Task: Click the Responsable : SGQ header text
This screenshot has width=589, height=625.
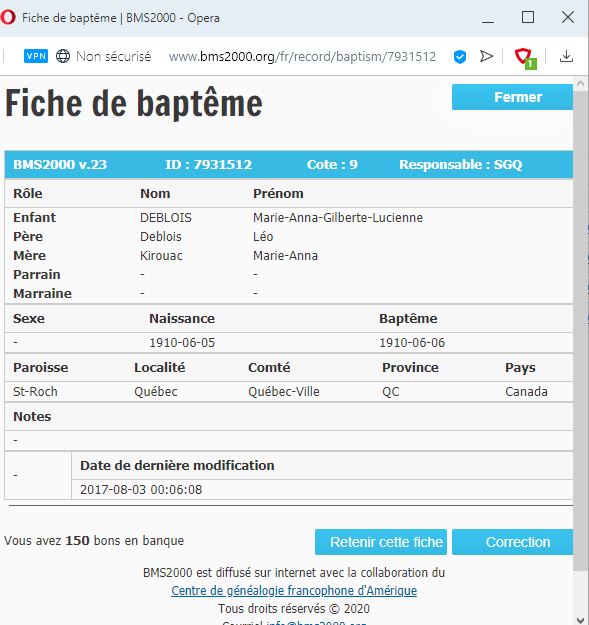Action: click(461, 165)
